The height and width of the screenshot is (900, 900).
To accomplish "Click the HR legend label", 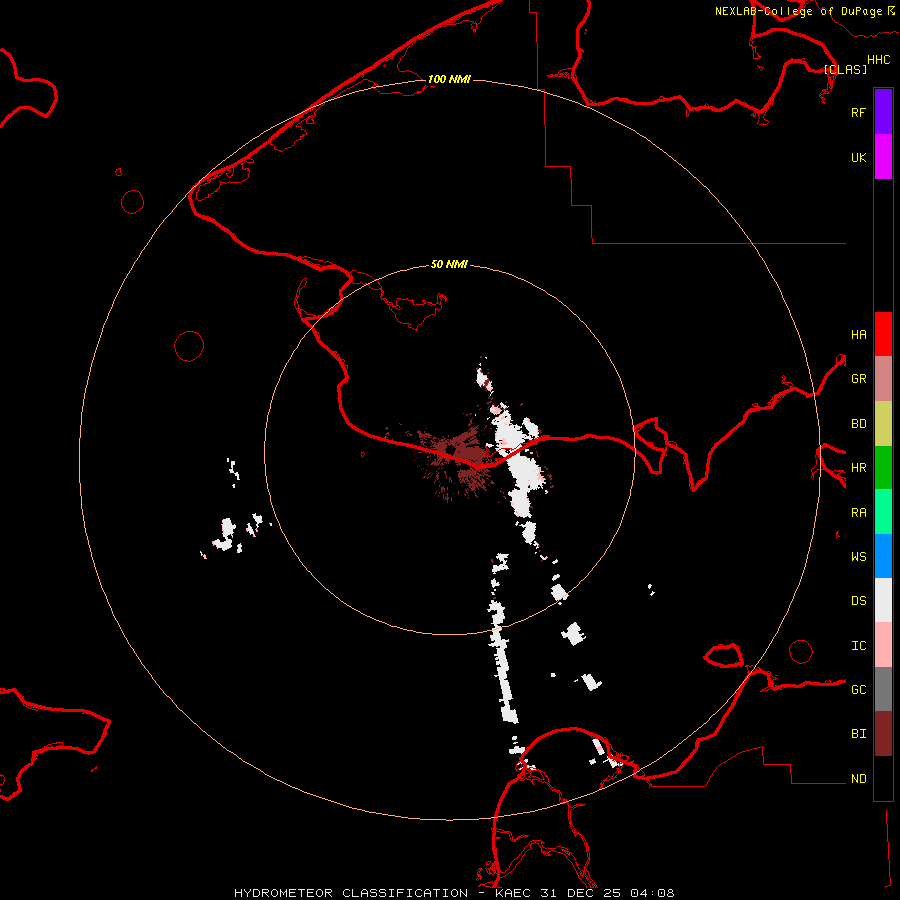I will [x=858, y=468].
